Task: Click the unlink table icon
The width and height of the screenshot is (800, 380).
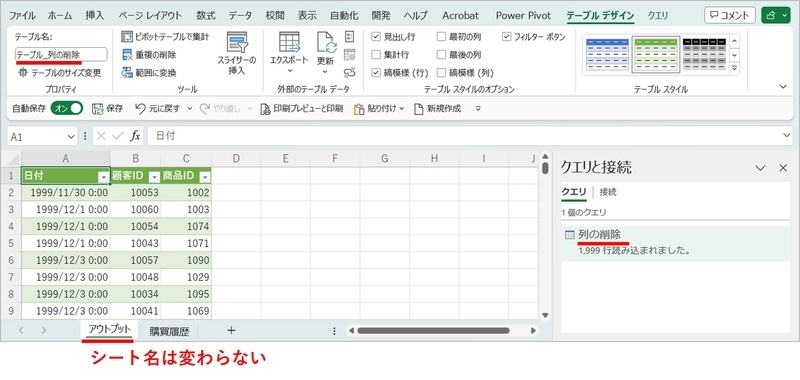Action: click(349, 73)
